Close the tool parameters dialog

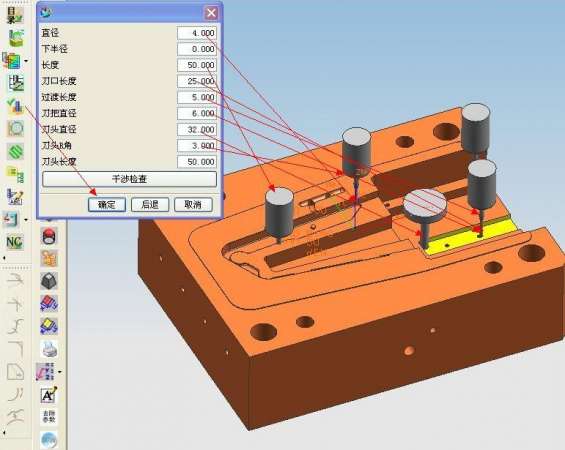point(212,13)
